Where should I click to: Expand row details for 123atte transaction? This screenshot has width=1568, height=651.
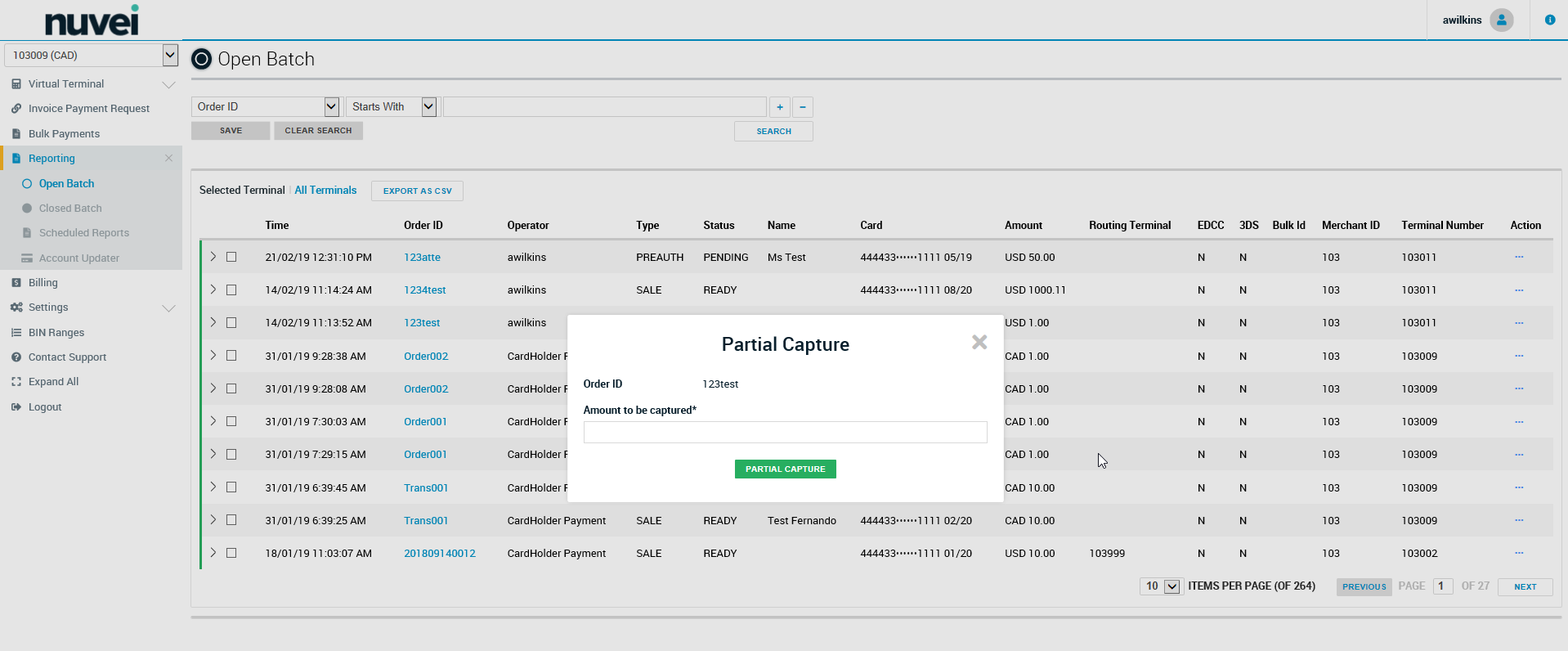pos(213,257)
